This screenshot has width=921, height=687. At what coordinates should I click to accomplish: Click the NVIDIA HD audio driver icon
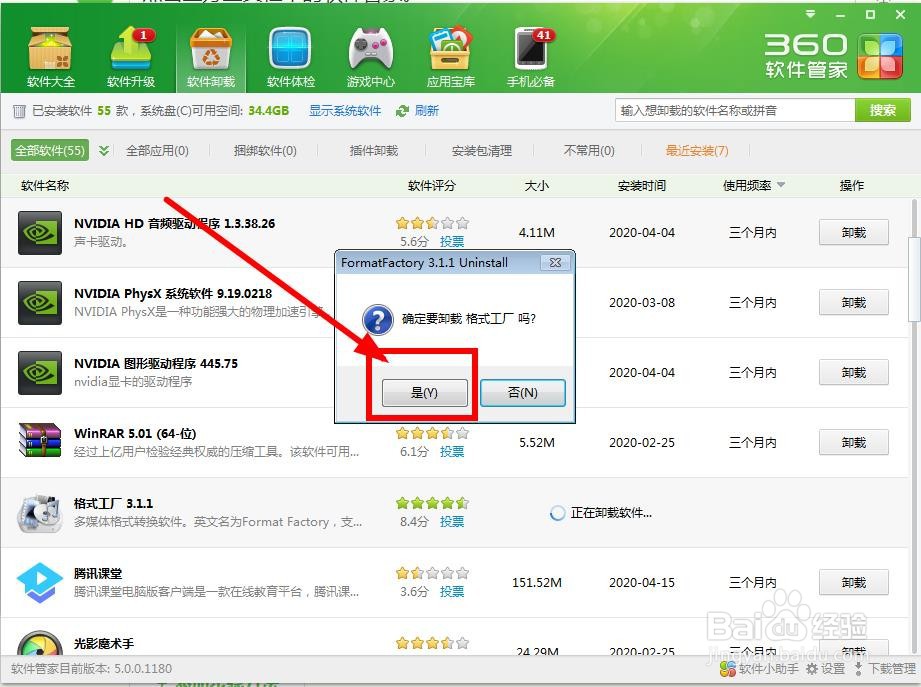point(40,233)
